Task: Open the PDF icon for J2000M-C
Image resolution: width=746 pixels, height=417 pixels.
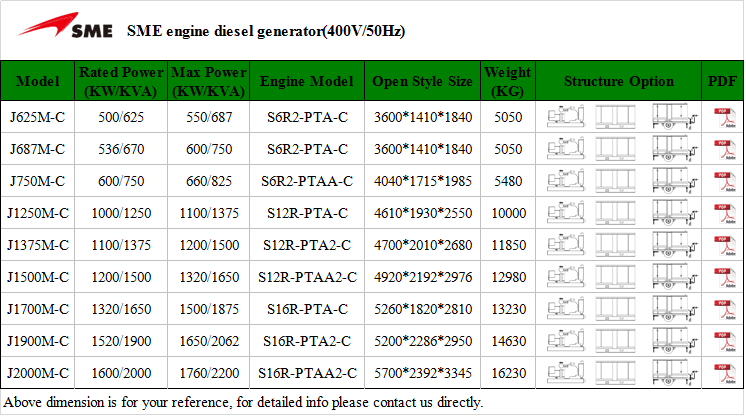Action: pos(725,373)
